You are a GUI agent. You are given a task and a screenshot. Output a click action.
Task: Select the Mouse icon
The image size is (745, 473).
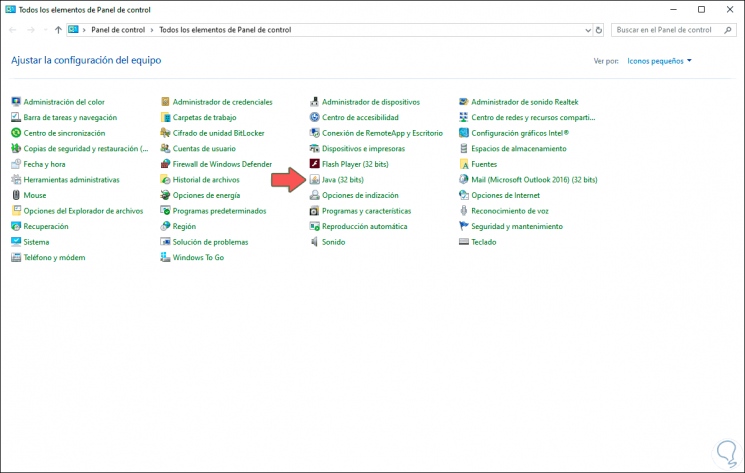point(16,195)
